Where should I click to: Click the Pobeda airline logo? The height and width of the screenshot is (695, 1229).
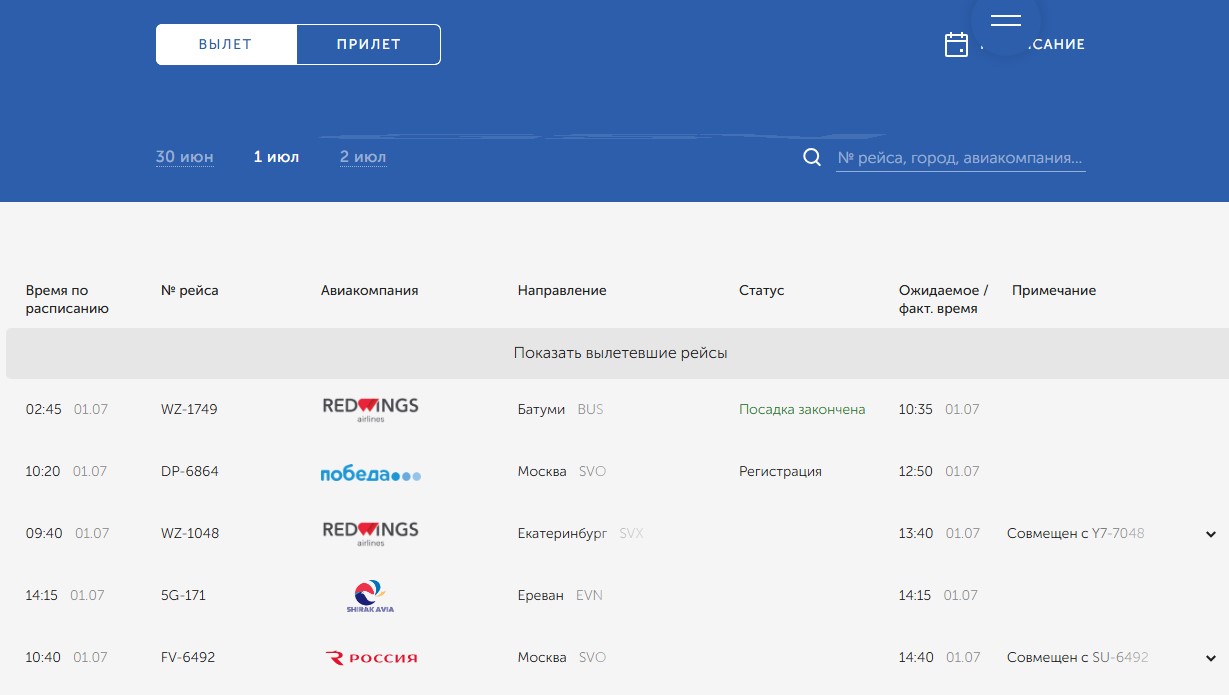point(370,473)
